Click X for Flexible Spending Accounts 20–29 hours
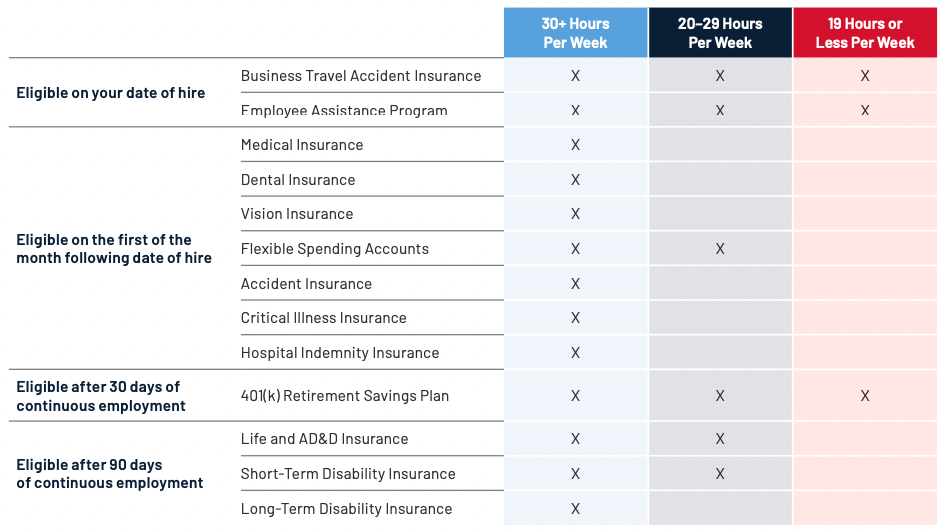The width and height of the screenshot is (941, 532). (720, 249)
